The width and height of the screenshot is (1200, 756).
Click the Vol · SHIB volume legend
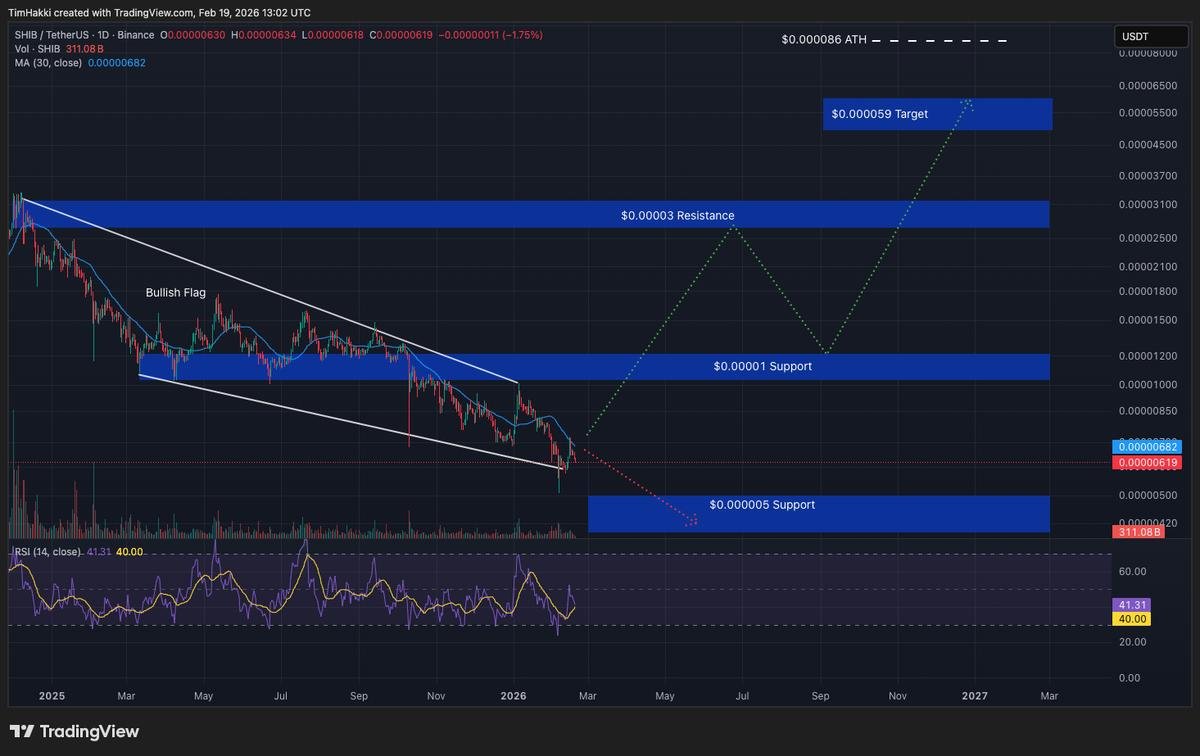pyautogui.click(x=45, y=47)
